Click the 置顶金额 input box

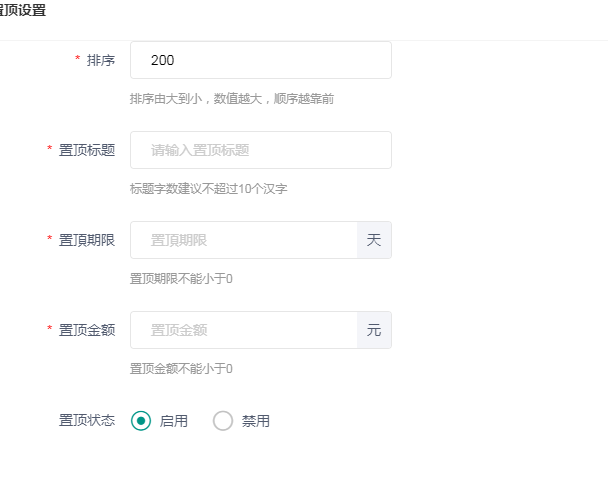[x=243, y=330]
